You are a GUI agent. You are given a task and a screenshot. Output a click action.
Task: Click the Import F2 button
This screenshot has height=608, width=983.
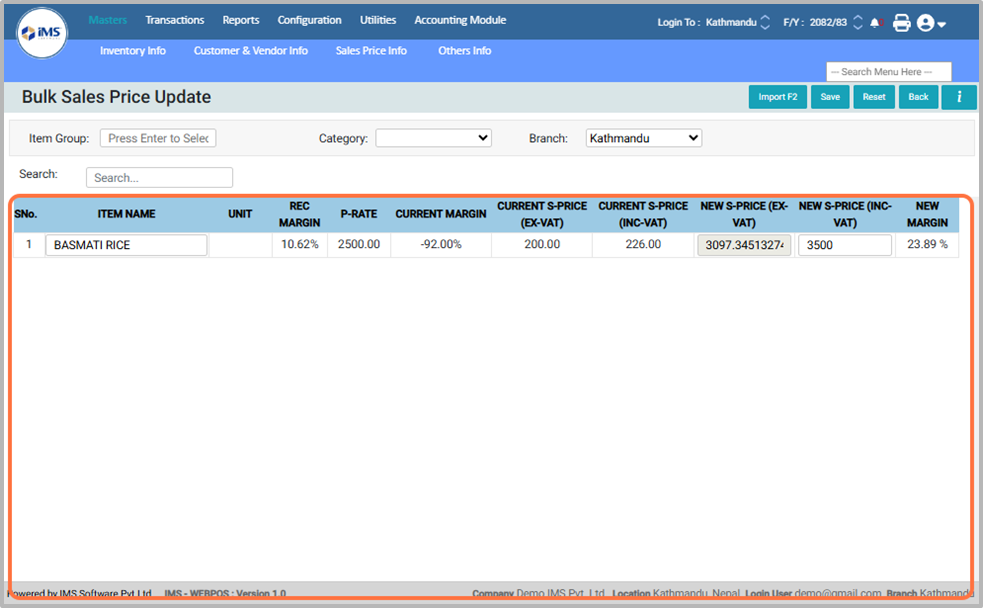point(777,97)
